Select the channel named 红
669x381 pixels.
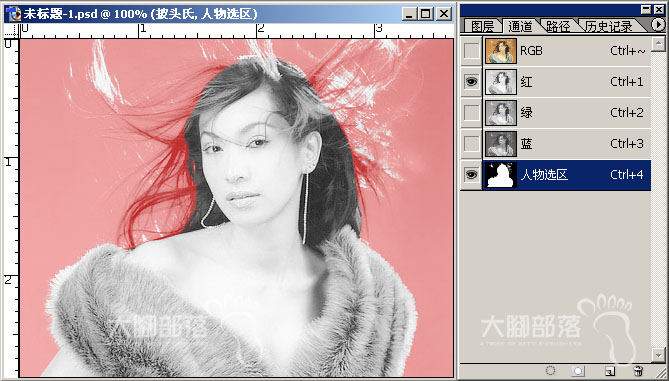tap(526, 81)
